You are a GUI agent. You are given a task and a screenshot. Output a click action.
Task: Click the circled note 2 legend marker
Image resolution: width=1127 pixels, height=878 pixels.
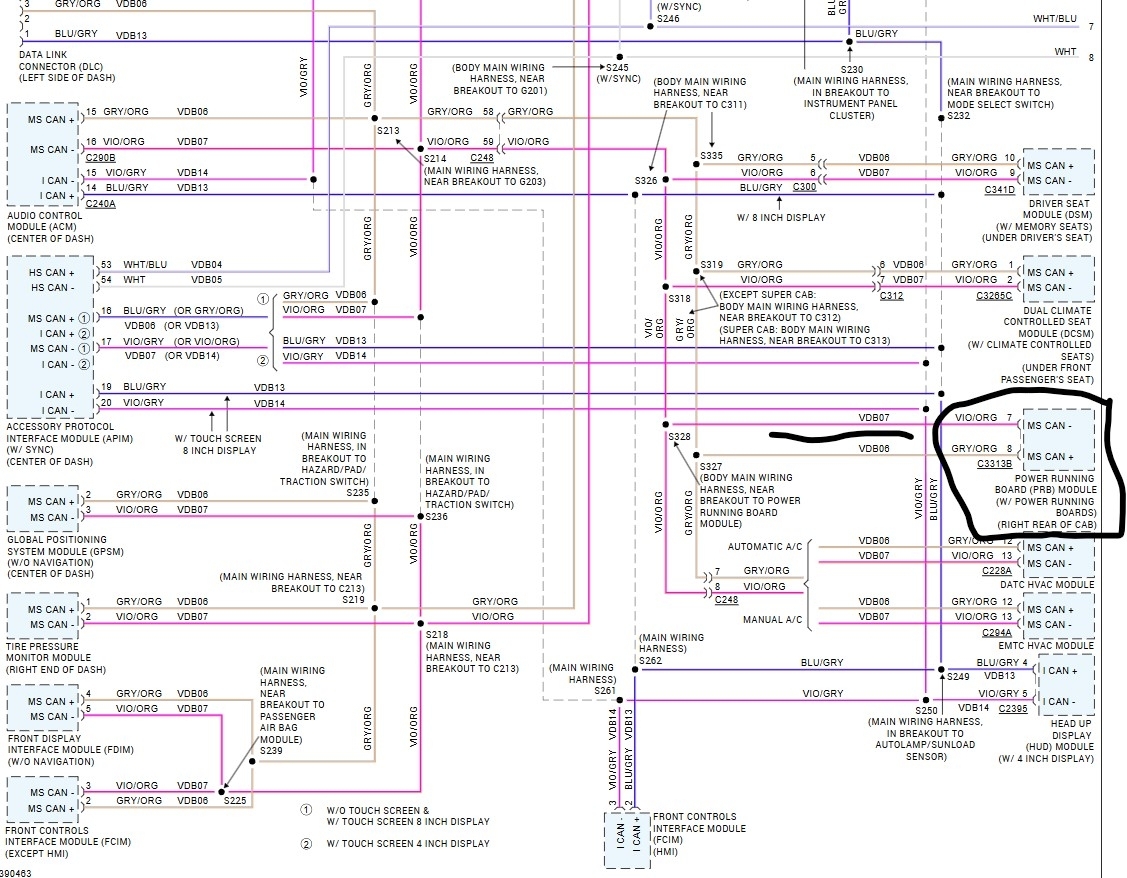[306, 844]
